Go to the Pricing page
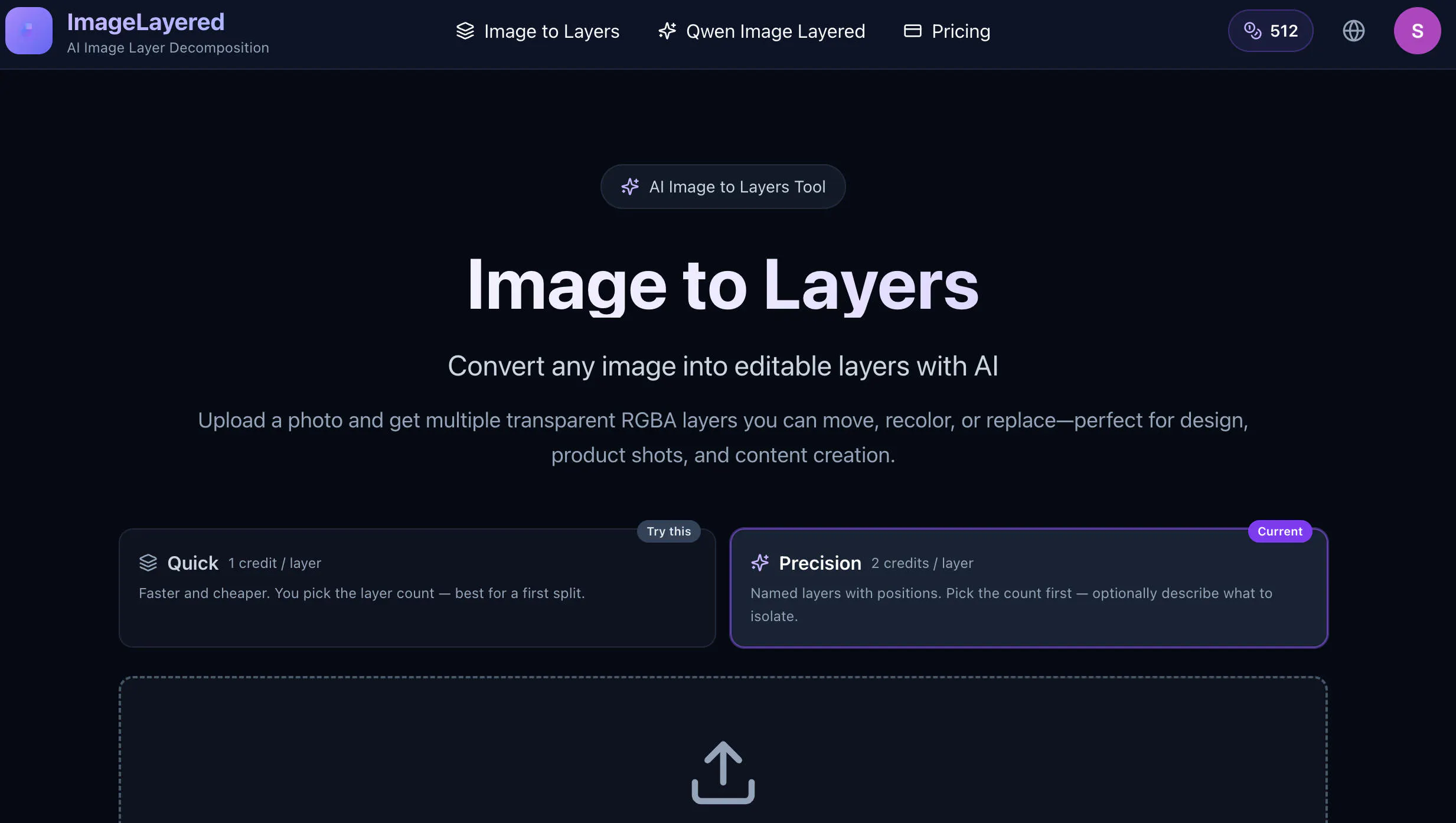 pos(947,31)
